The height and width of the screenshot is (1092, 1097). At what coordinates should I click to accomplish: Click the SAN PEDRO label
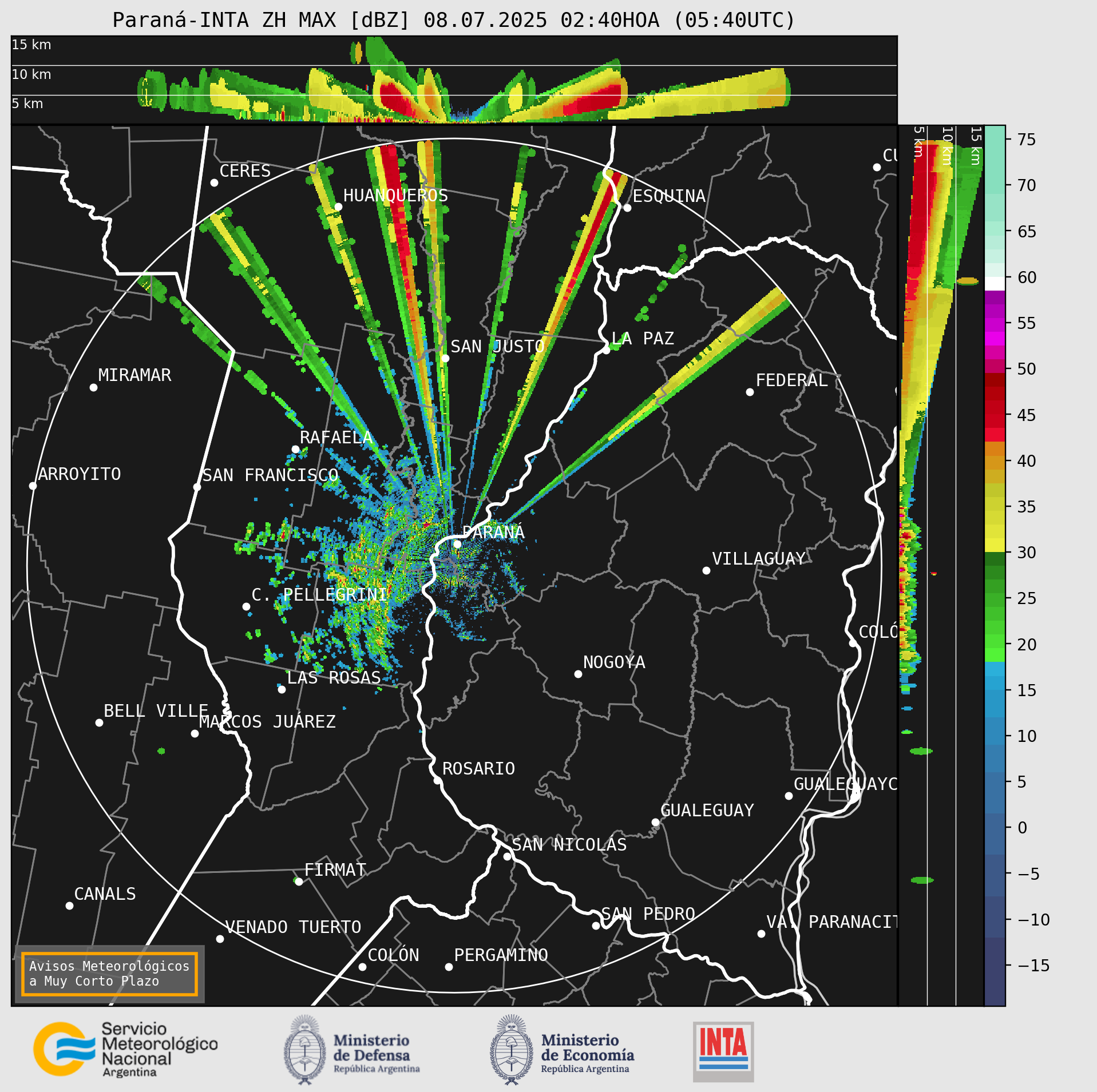(648, 914)
